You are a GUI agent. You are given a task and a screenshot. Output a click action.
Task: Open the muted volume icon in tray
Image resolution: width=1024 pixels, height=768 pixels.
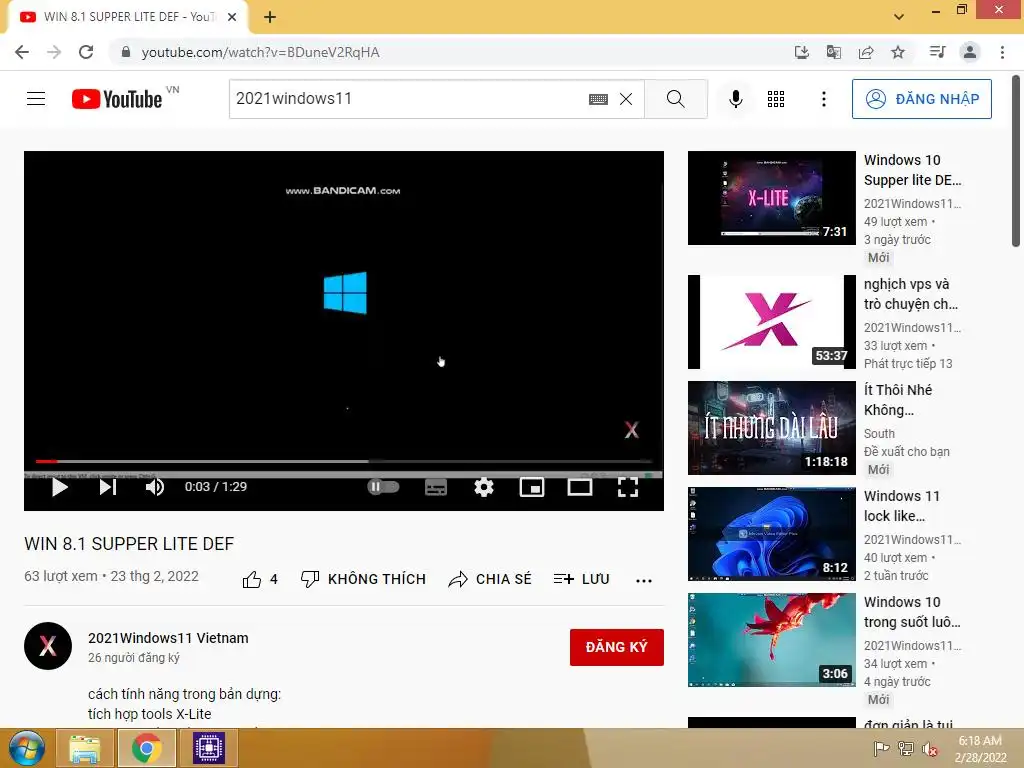tap(930, 749)
